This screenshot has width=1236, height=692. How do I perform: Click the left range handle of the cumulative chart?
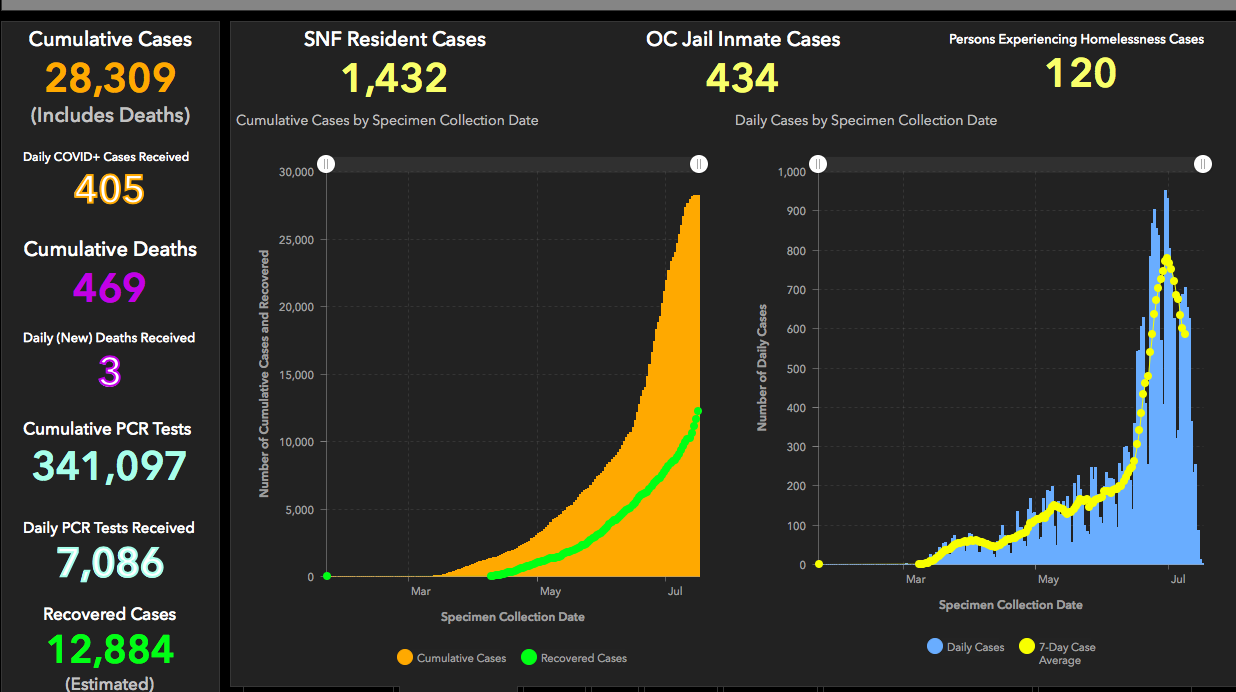tap(326, 164)
